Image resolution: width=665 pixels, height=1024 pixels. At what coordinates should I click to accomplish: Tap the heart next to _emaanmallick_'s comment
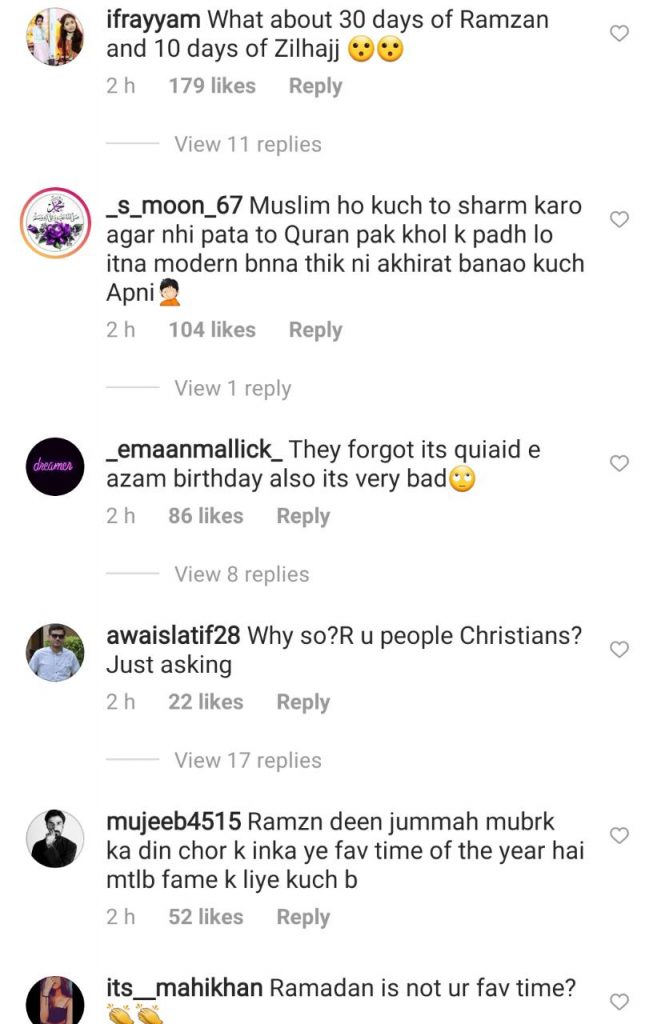(x=619, y=463)
